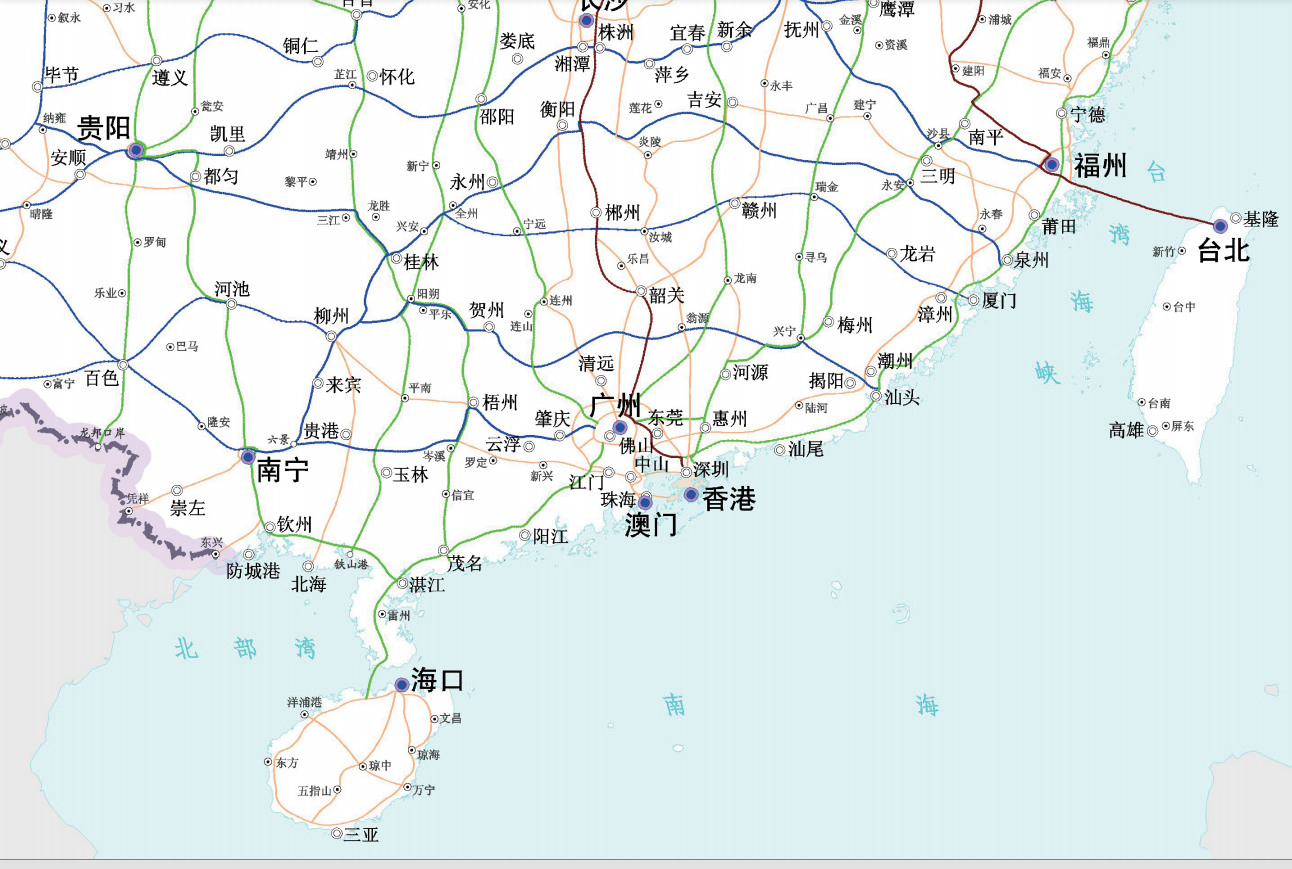This screenshot has width=1292, height=869.
Task: Click the 澳门 label
Action: [x=651, y=525]
